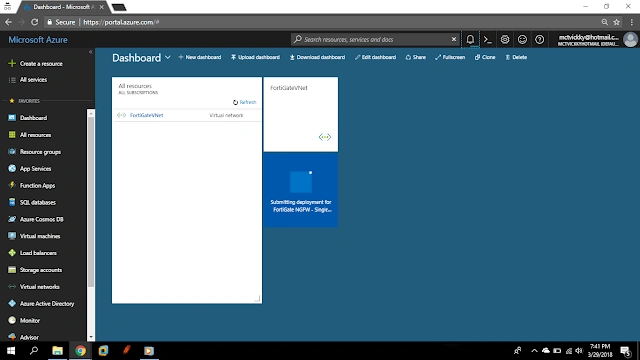Image resolution: width=640 pixels, height=360 pixels.
Task: Click the Load balancers icon
Action: (12, 253)
